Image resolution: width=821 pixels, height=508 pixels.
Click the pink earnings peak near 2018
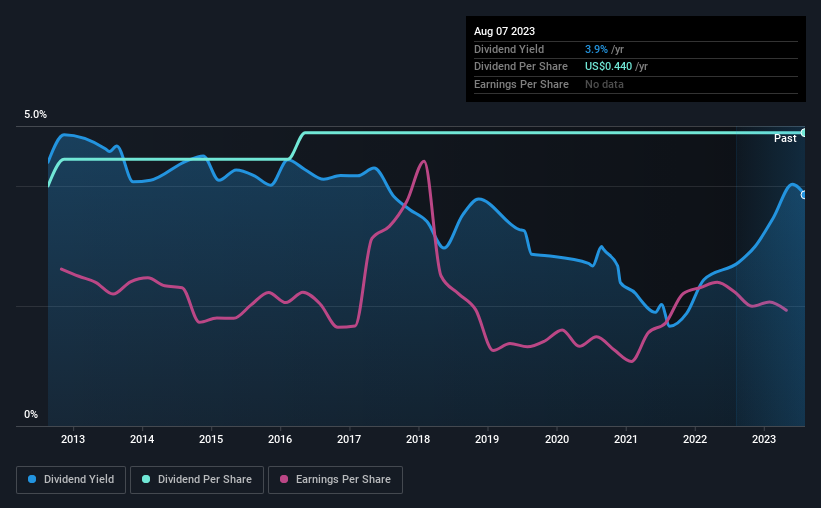(x=424, y=162)
